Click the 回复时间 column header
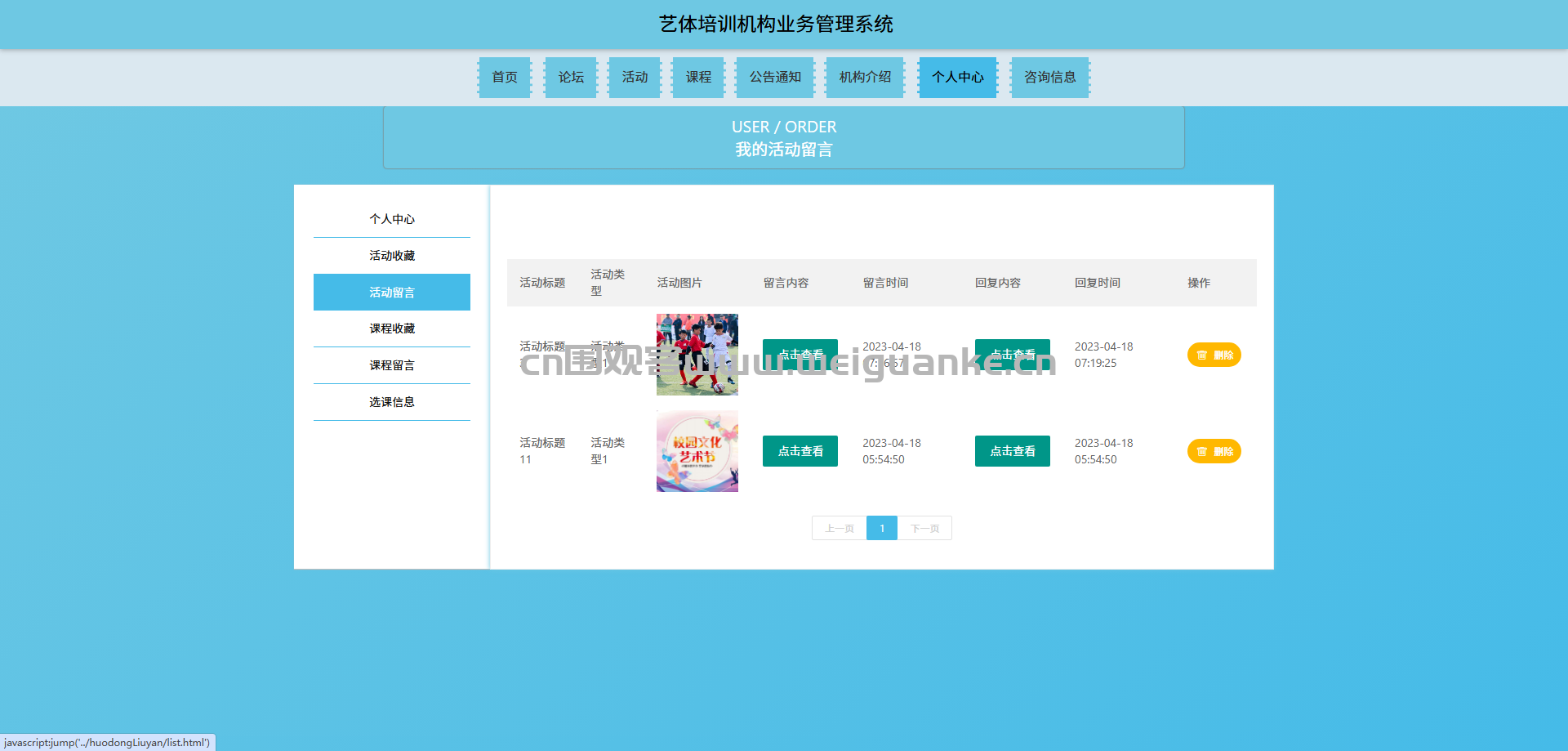The width and height of the screenshot is (1568, 751). tap(1098, 283)
